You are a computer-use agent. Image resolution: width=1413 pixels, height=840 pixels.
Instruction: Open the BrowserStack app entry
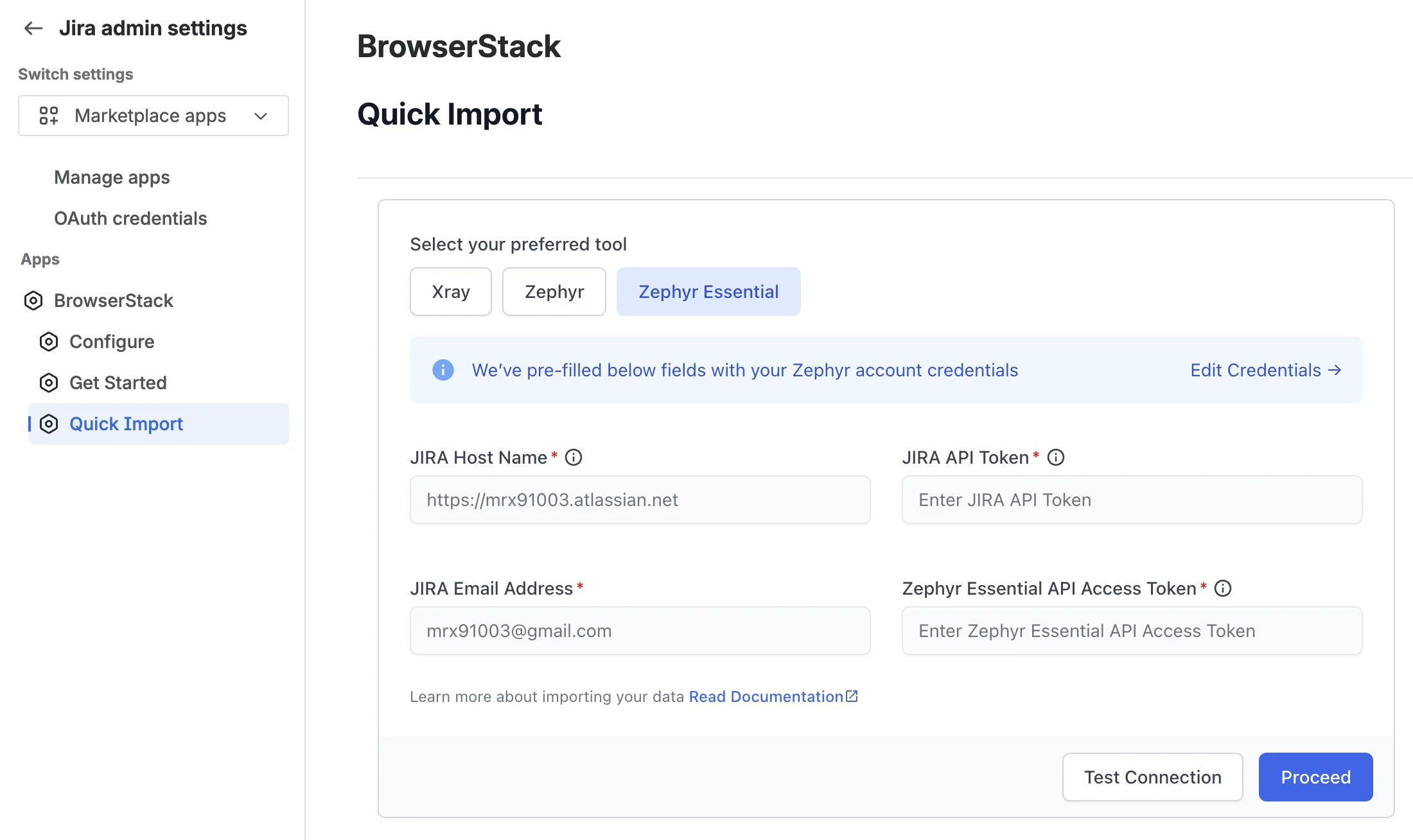114,301
